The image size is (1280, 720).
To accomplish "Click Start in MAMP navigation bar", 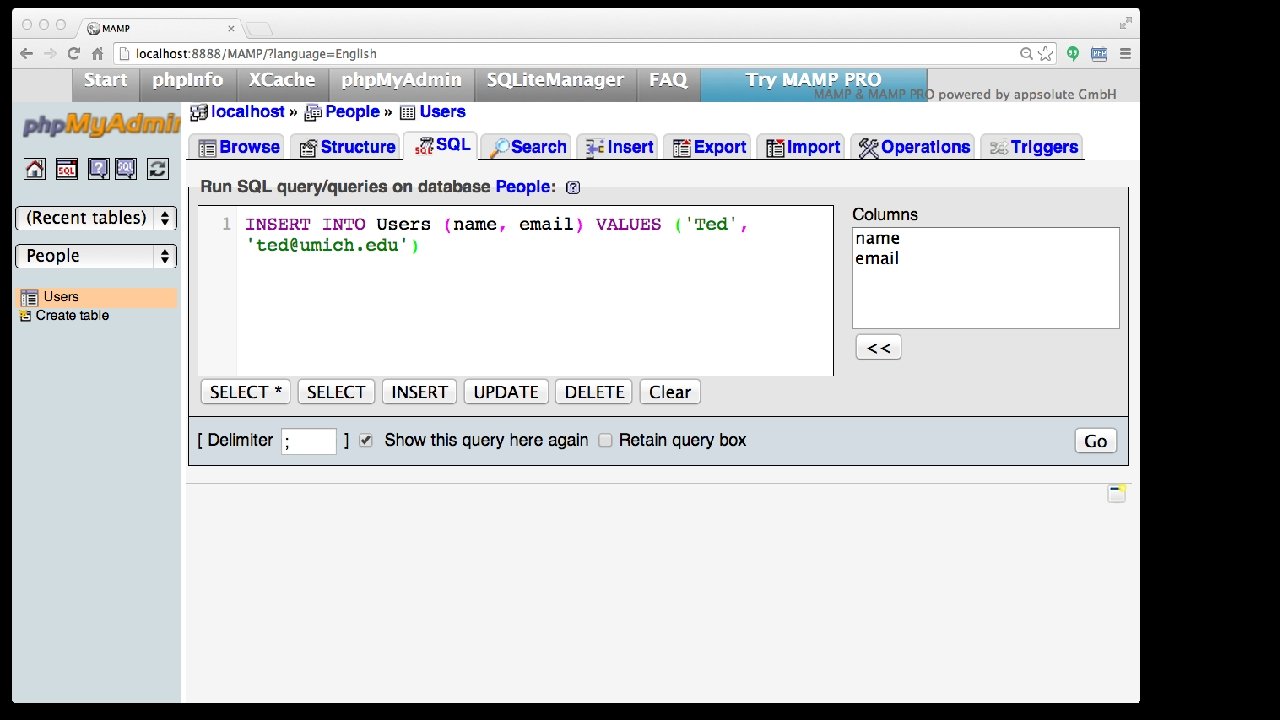I will coord(105,84).
